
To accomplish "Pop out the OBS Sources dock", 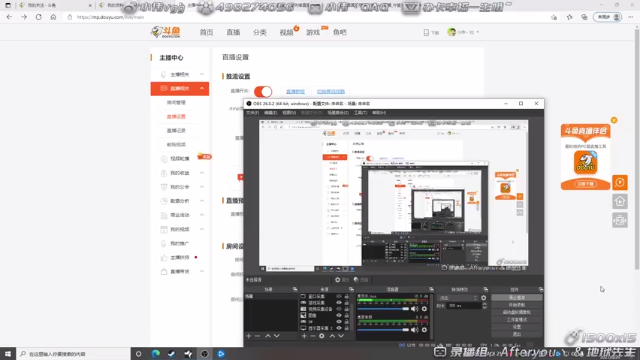I will 351,289.
